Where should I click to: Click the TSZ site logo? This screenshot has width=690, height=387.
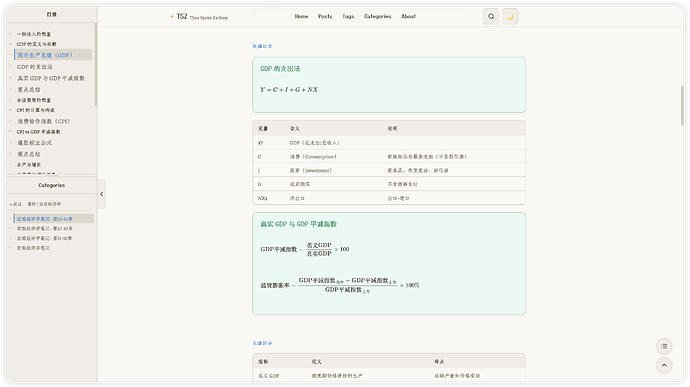click(182, 16)
